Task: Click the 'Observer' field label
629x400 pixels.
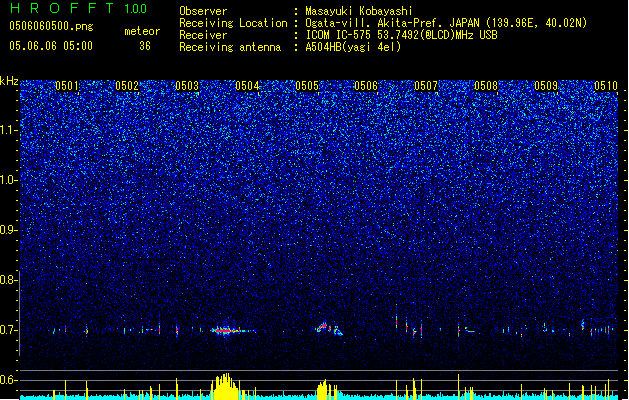Action: point(203,11)
